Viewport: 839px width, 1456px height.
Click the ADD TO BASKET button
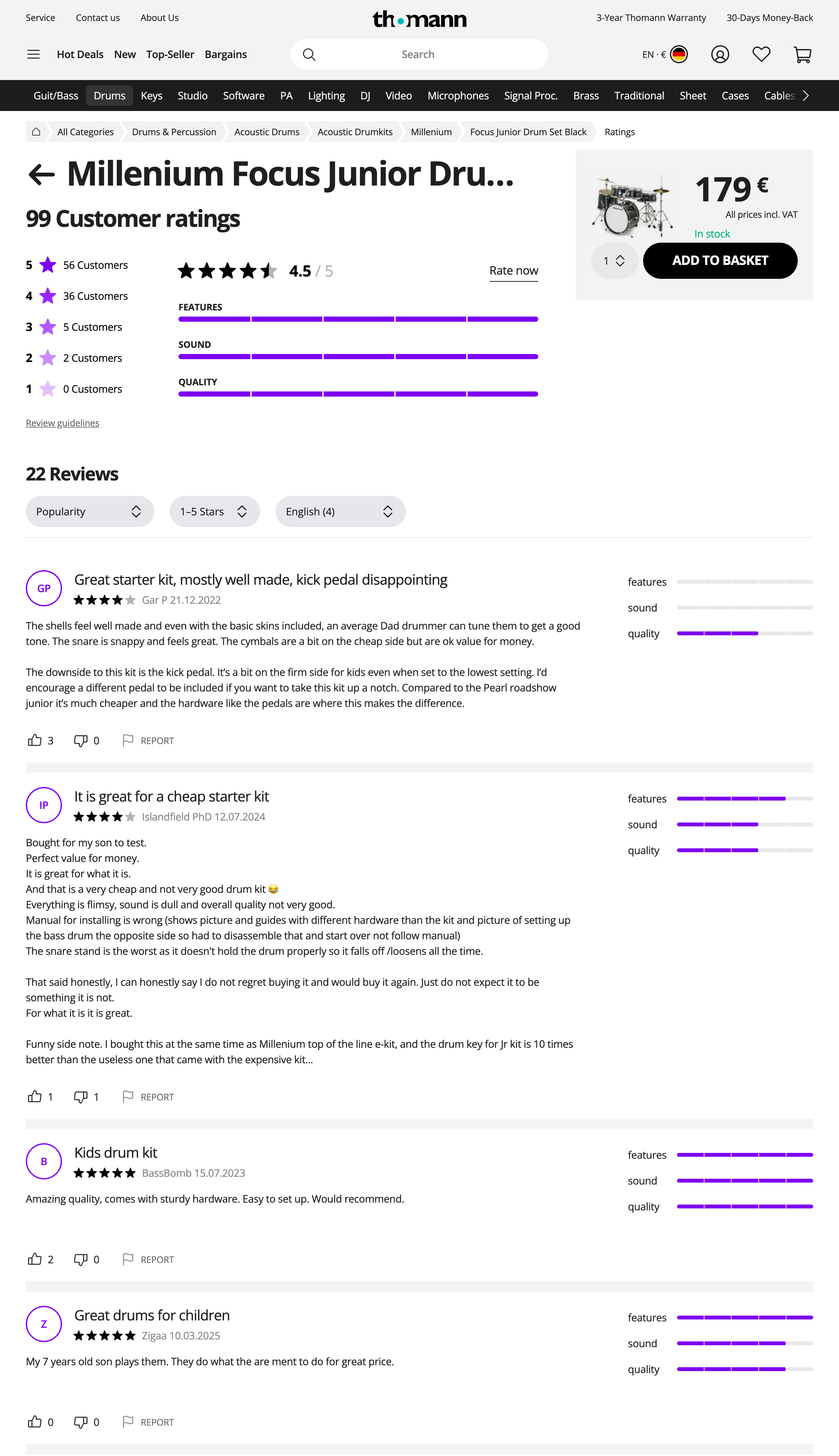pos(720,260)
